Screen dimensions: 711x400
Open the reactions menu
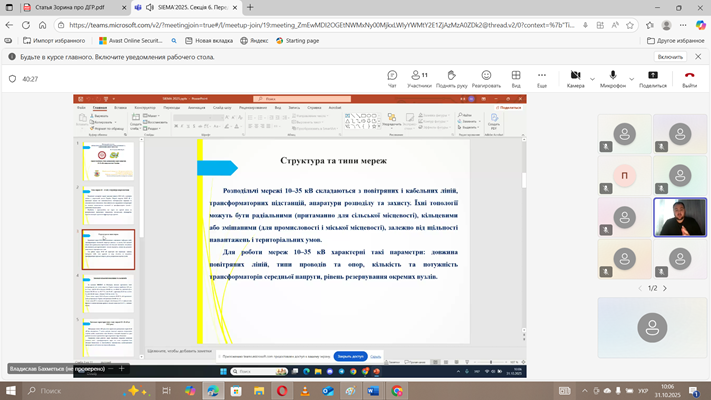click(x=486, y=76)
